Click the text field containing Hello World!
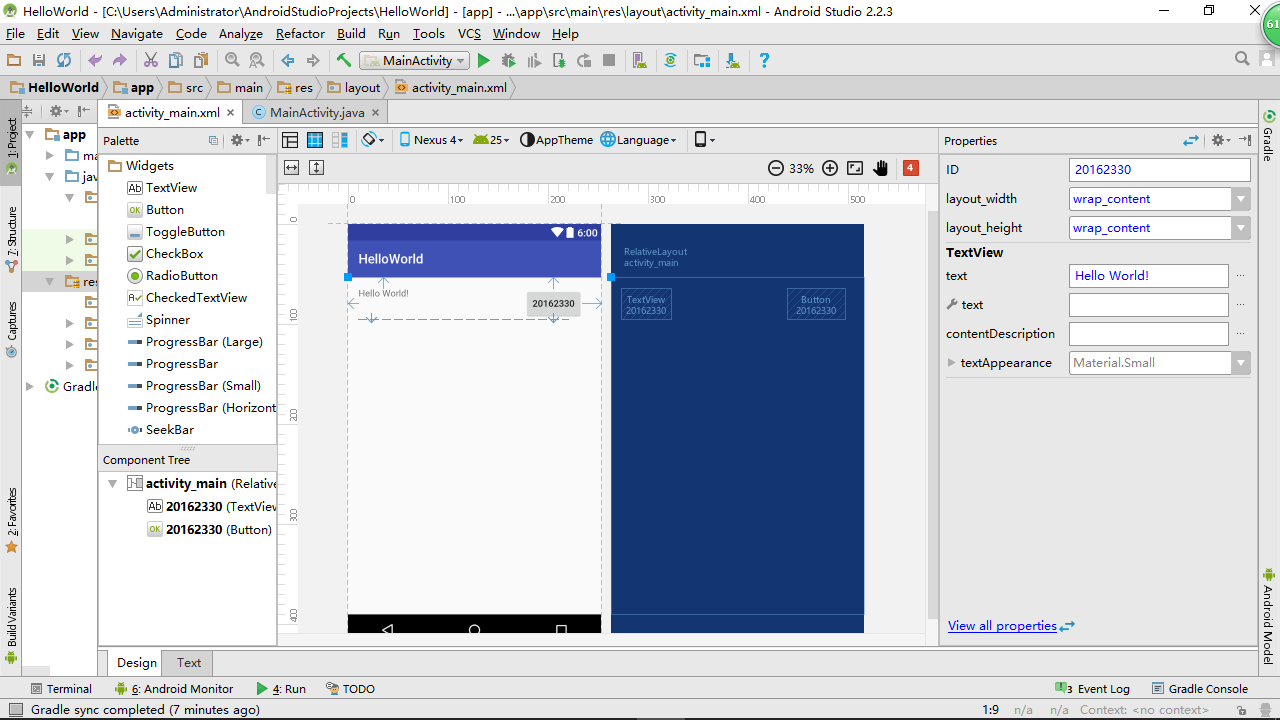Image resolution: width=1280 pixels, height=720 pixels. coord(1148,276)
